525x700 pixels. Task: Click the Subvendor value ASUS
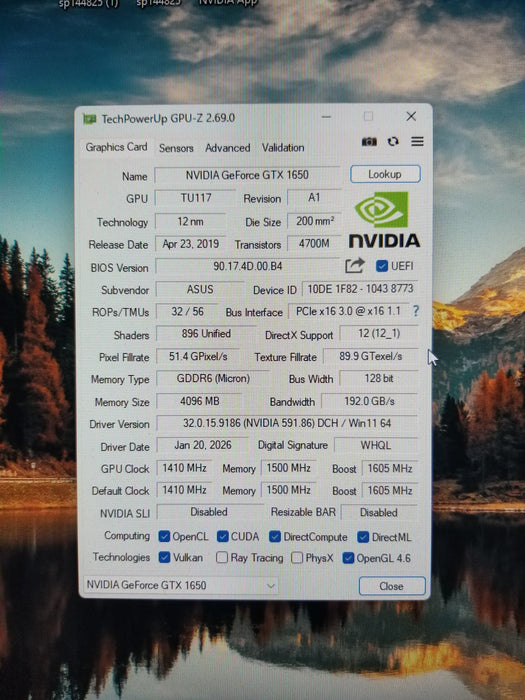tap(200, 289)
